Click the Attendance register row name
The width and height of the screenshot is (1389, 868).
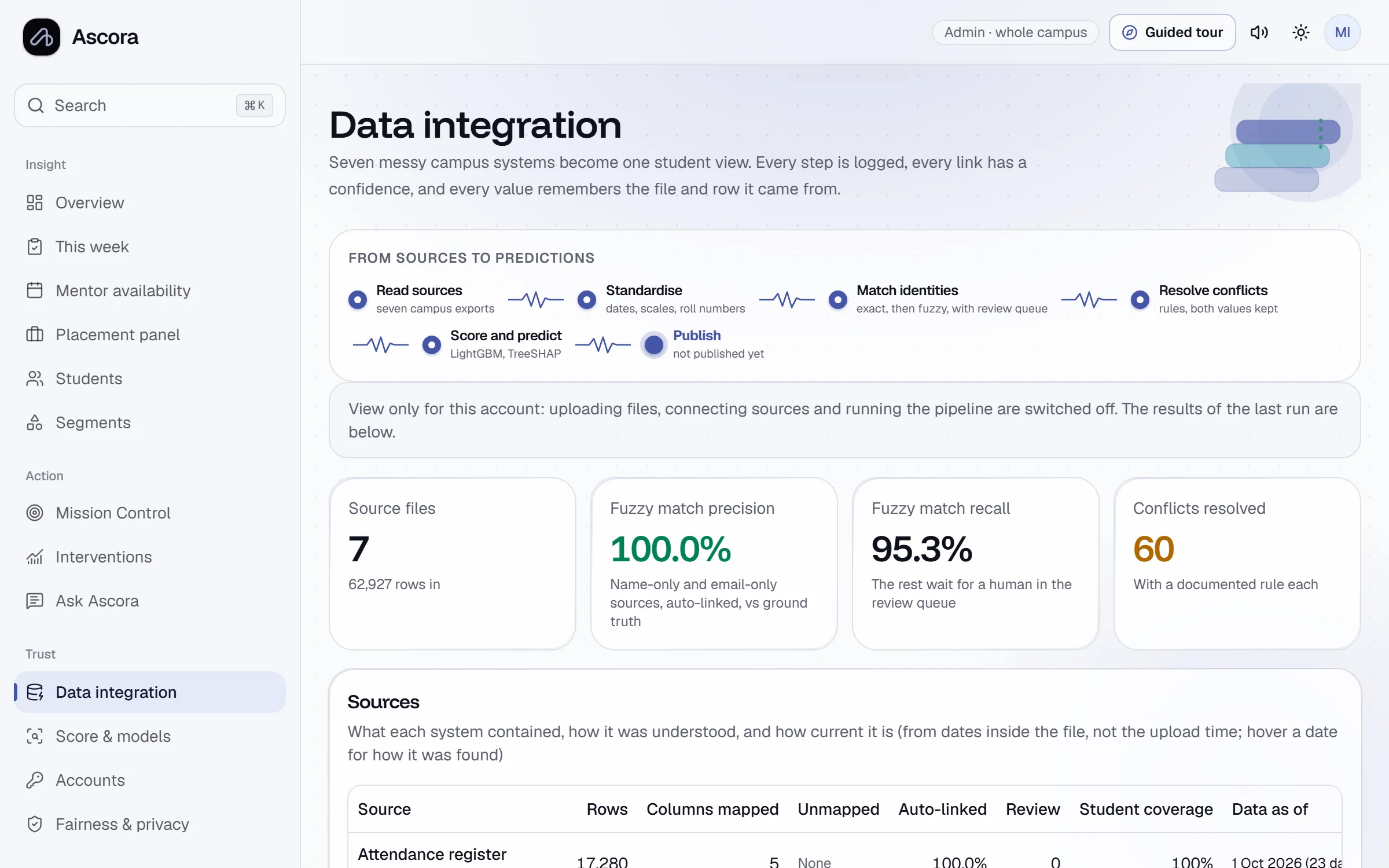tap(432, 854)
